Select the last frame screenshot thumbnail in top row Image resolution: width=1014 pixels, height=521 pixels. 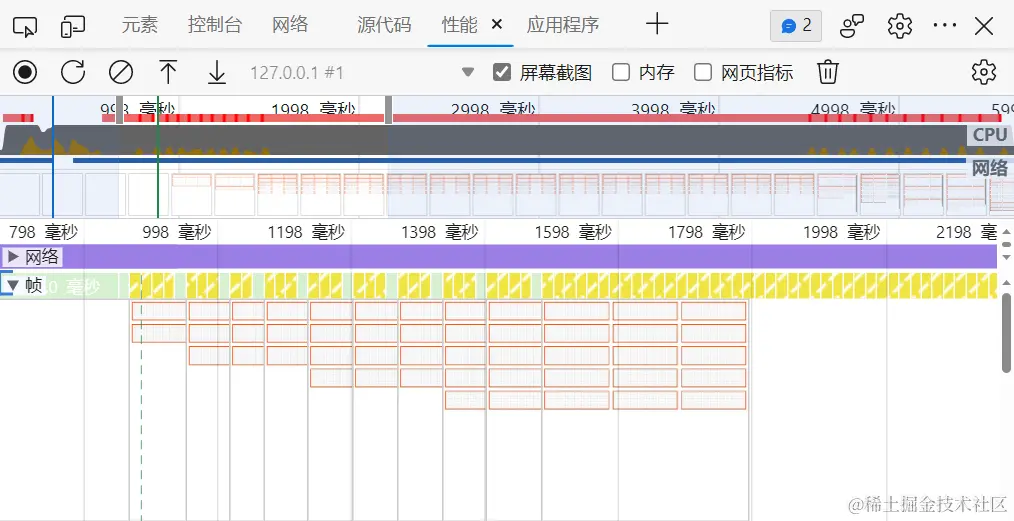pos(713,311)
